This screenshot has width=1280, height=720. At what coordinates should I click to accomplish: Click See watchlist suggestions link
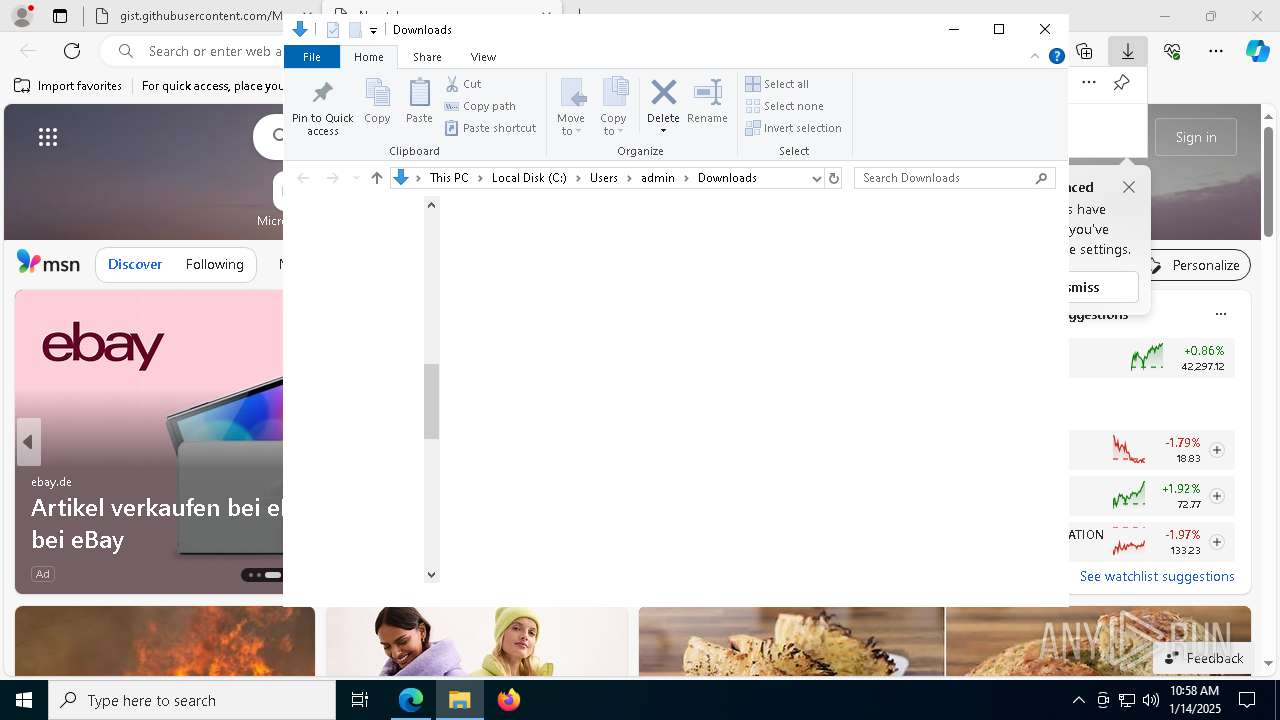1157,576
